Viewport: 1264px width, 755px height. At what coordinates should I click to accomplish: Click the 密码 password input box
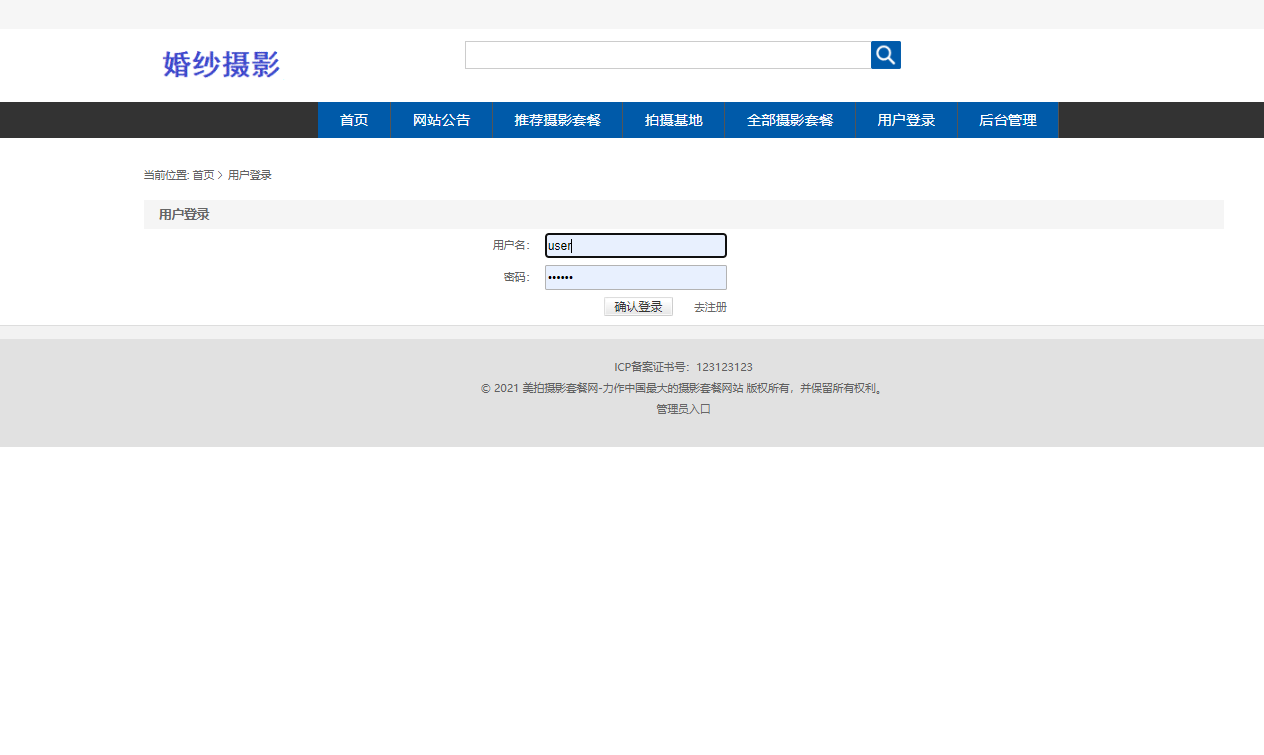(x=635, y=277)
